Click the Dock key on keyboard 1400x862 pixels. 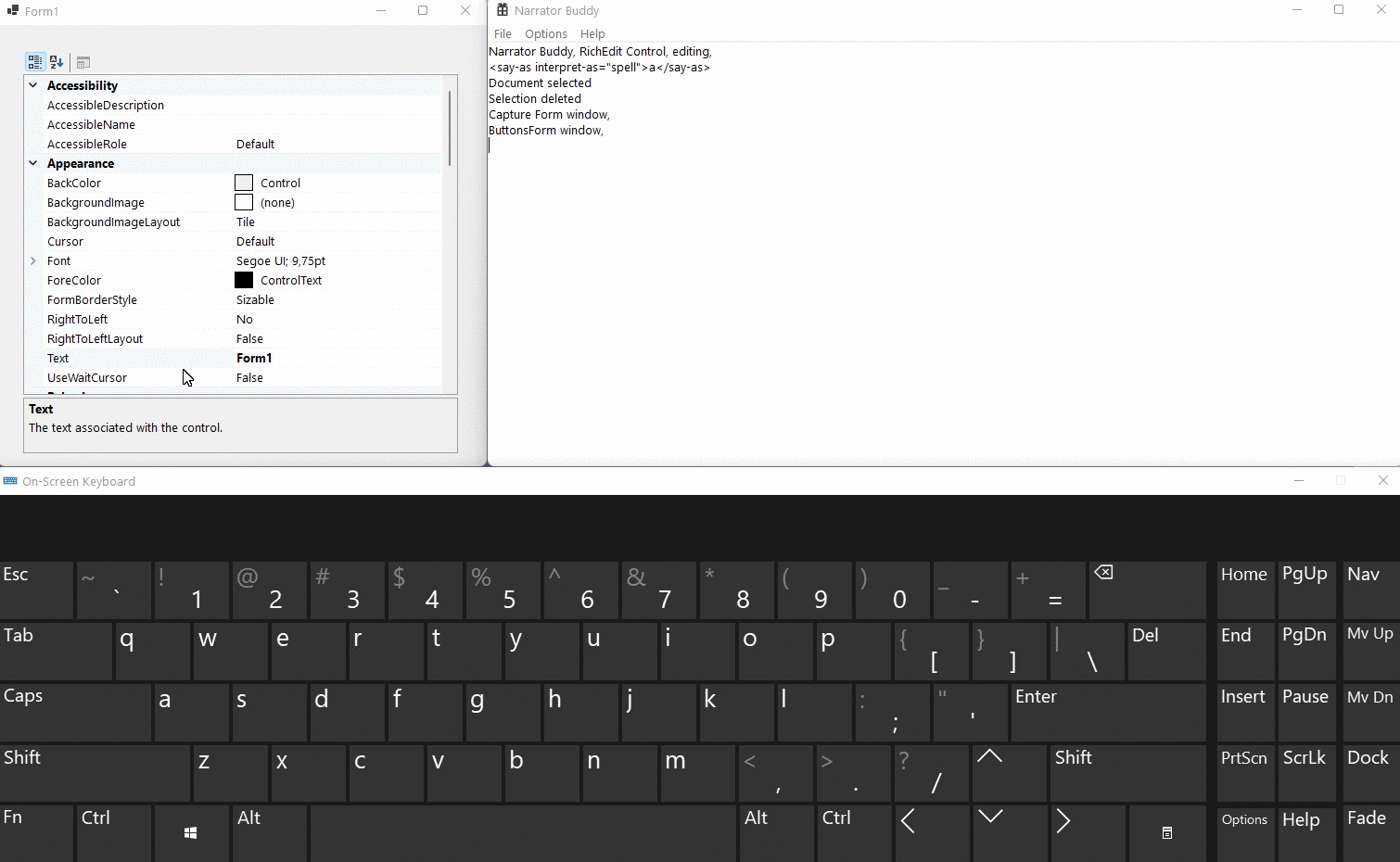click(x=1371, y=773)
